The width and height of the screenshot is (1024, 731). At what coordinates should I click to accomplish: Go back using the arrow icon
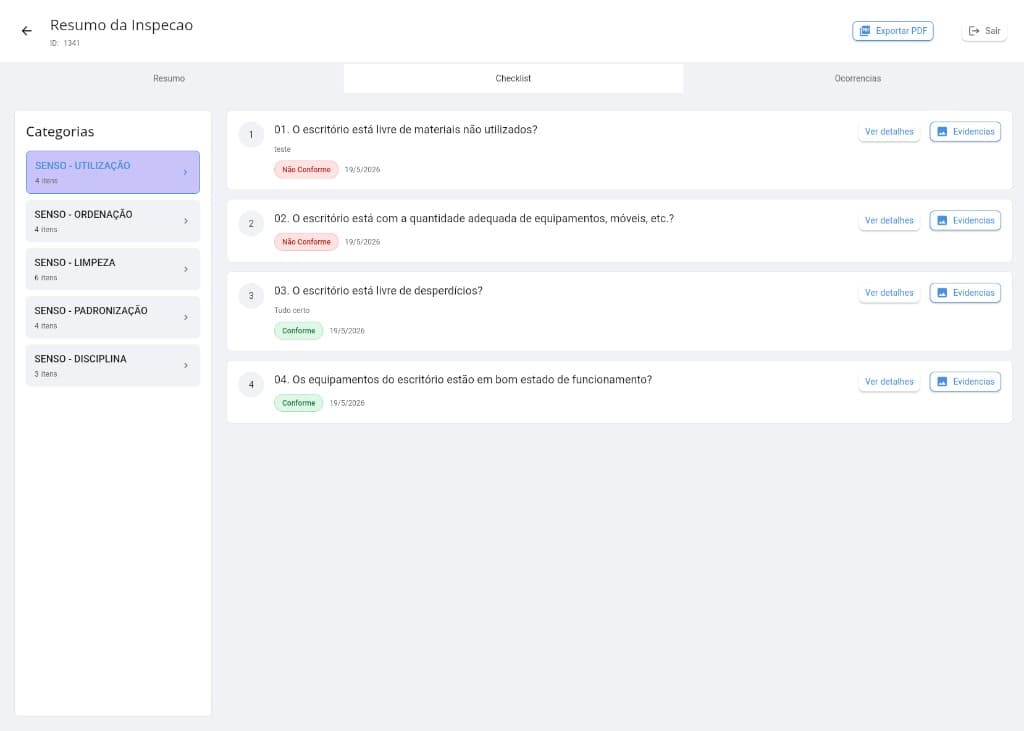tap(26, 31)
